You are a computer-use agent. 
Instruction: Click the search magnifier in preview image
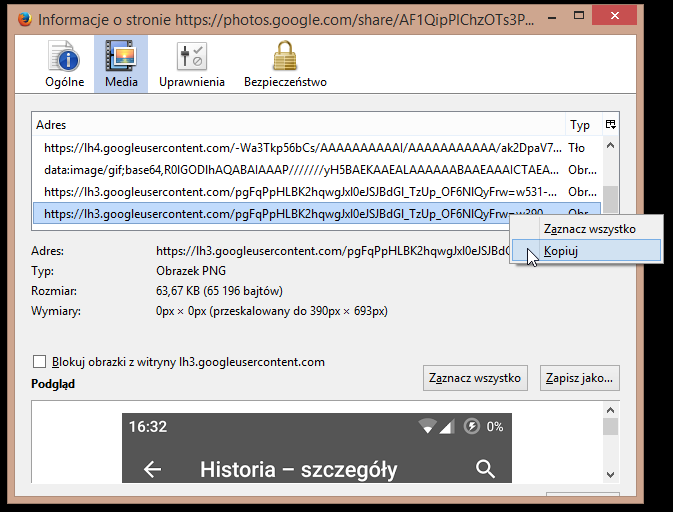[x=486, y=469]
